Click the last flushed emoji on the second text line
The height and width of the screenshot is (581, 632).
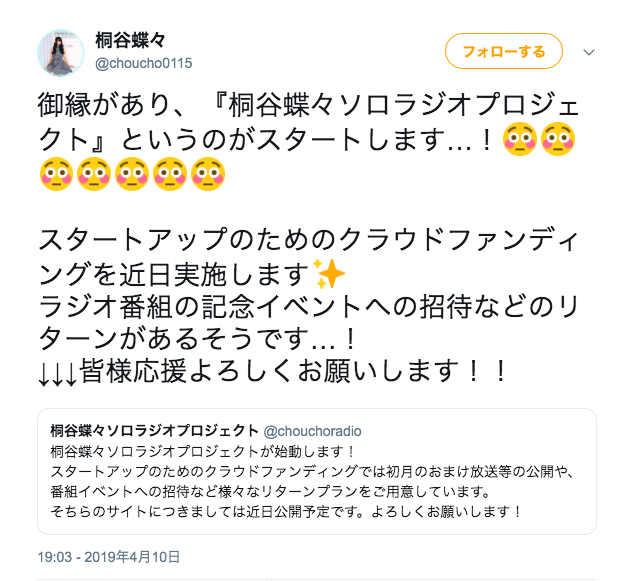558,139
